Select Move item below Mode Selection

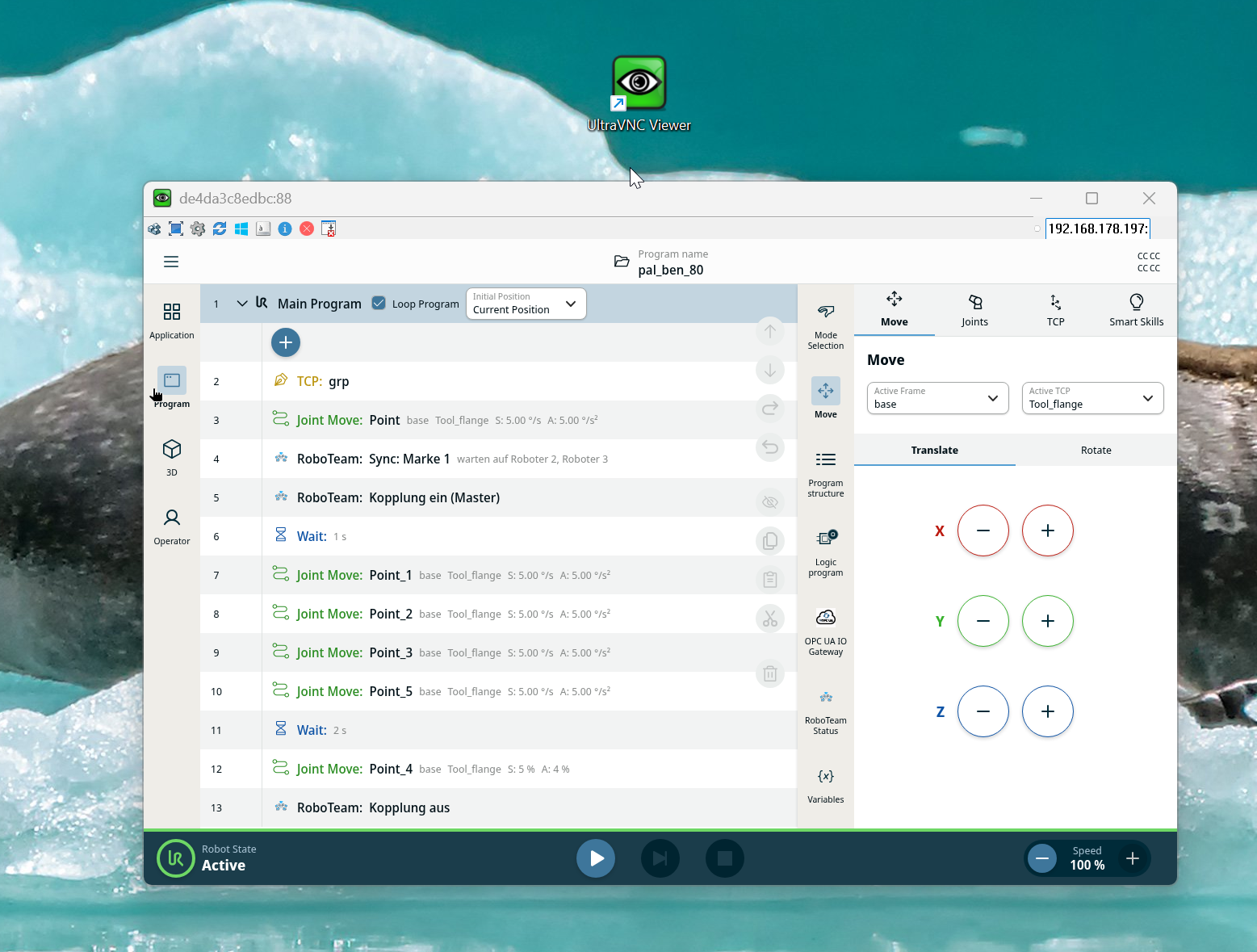coord(826,398)
